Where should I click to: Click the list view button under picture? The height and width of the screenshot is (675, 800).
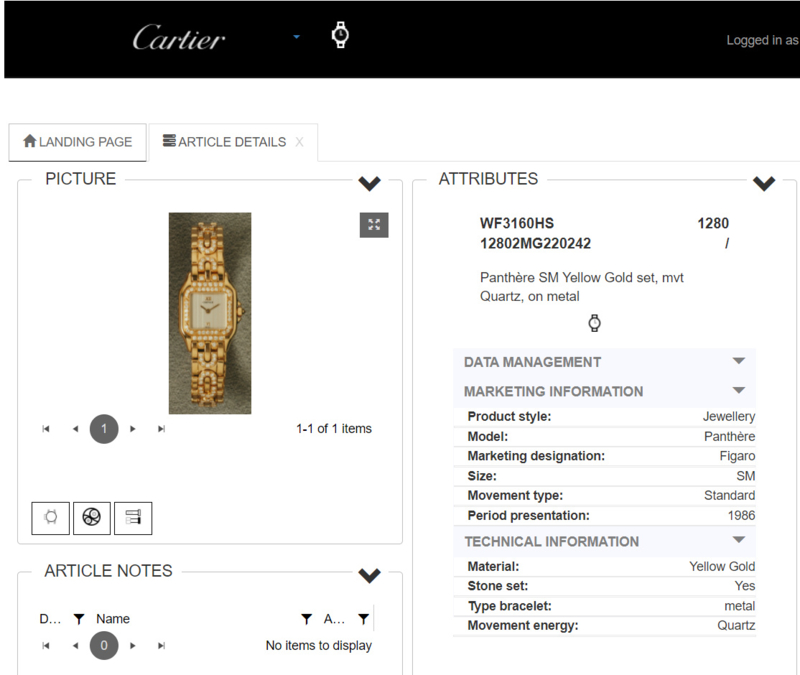(x=133, y=518)
